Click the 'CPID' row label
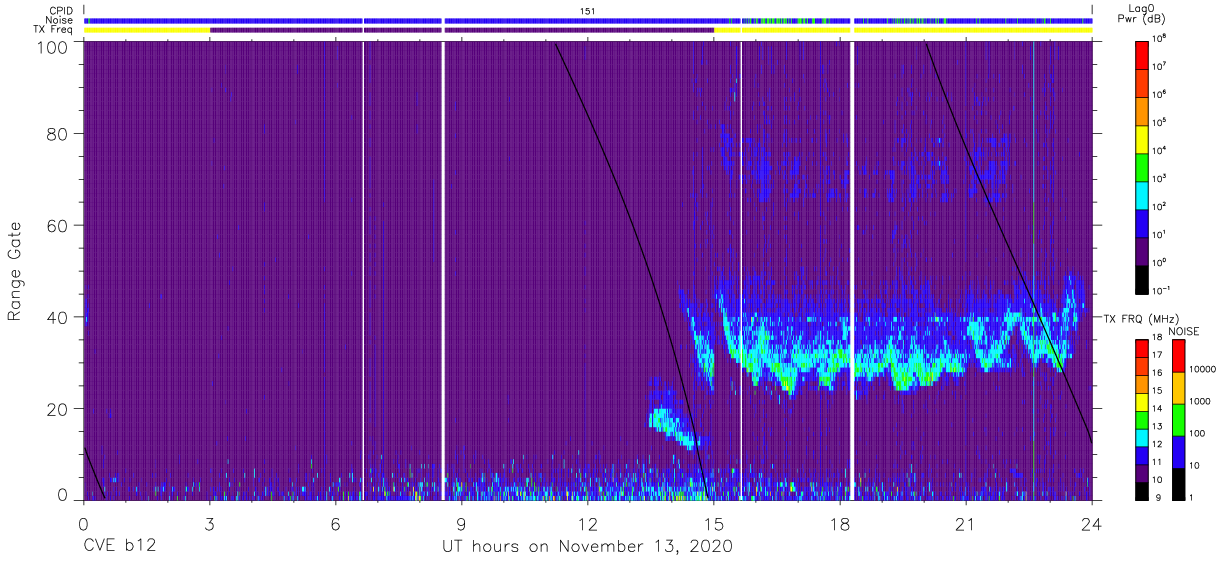 coord(61,11)
